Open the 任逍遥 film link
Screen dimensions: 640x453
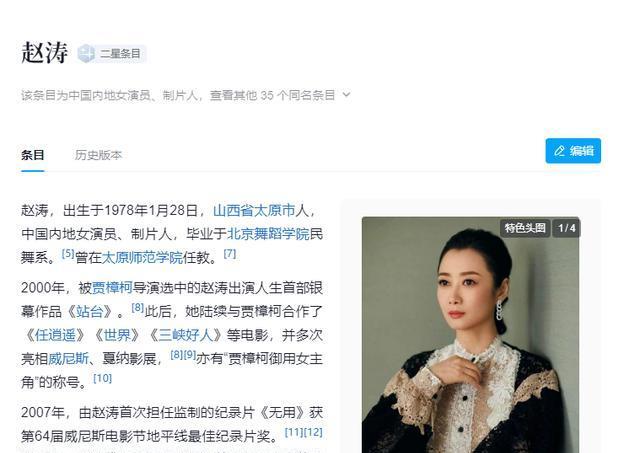tap(55, 335)
